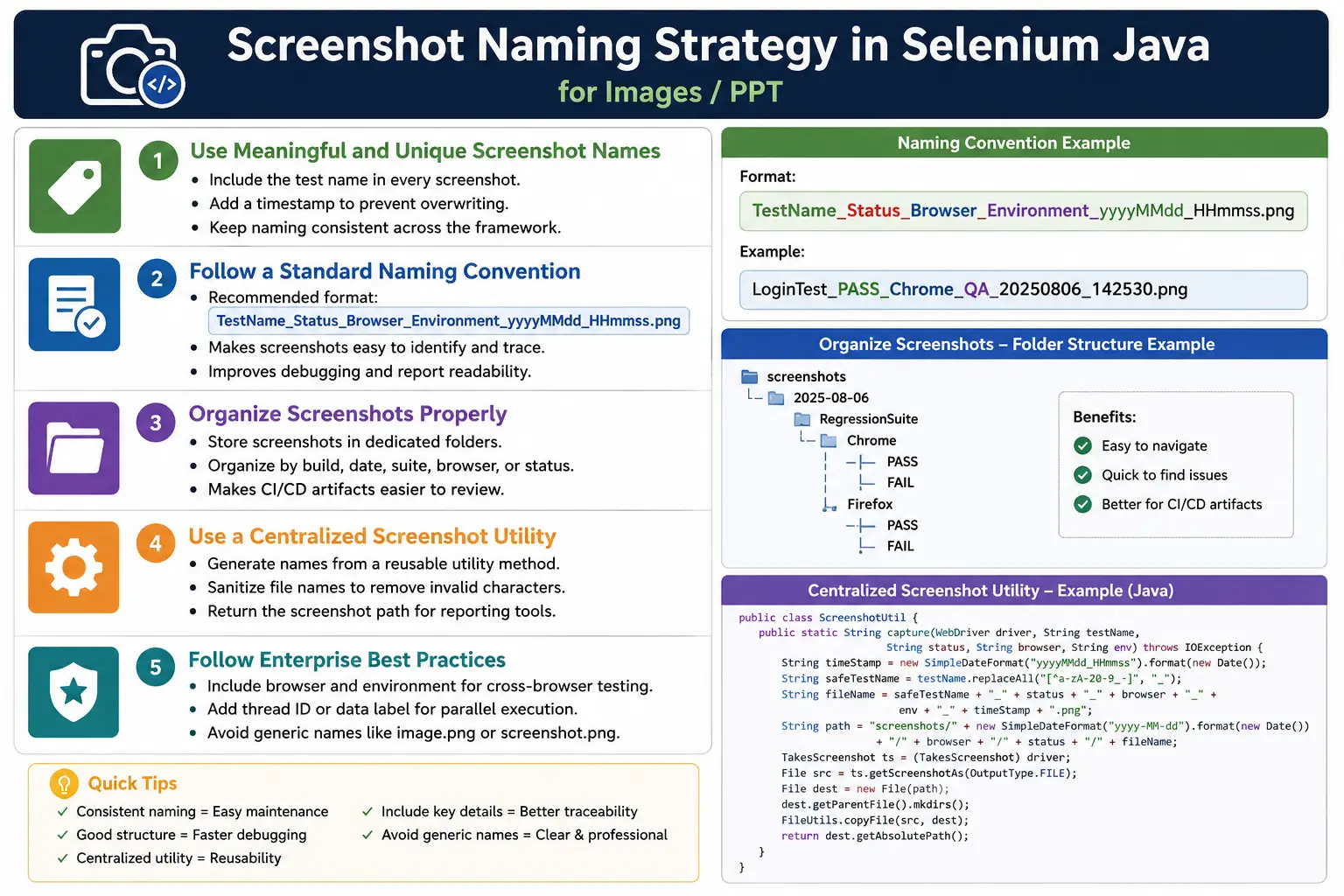Click the Naming Convention Example header
Viewport: 1344px width, 896px height.
[1024, 143]
